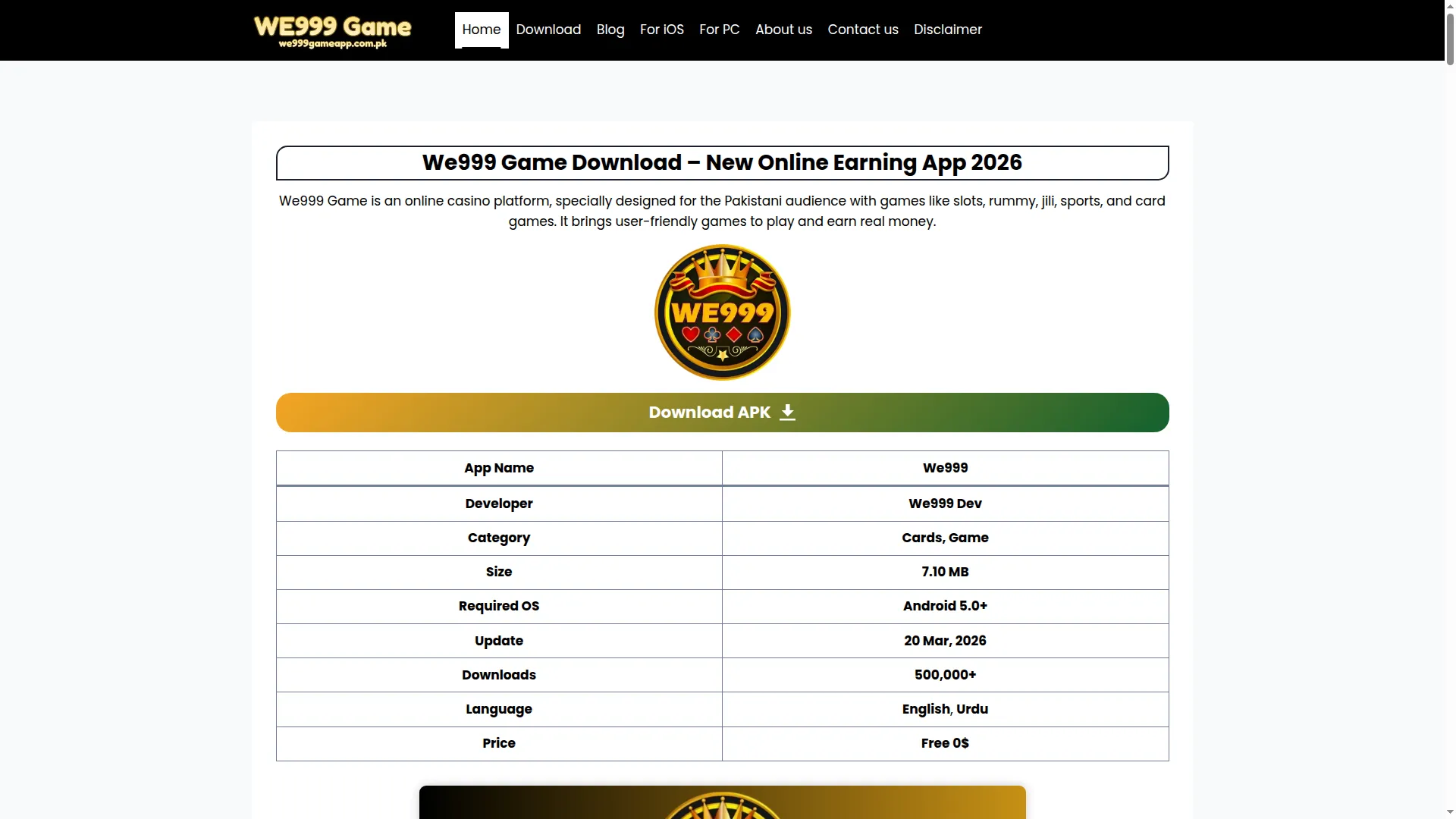Click the 'Cards, Game' cell
The image size is (1456, 819).
[x=945, y=538]
